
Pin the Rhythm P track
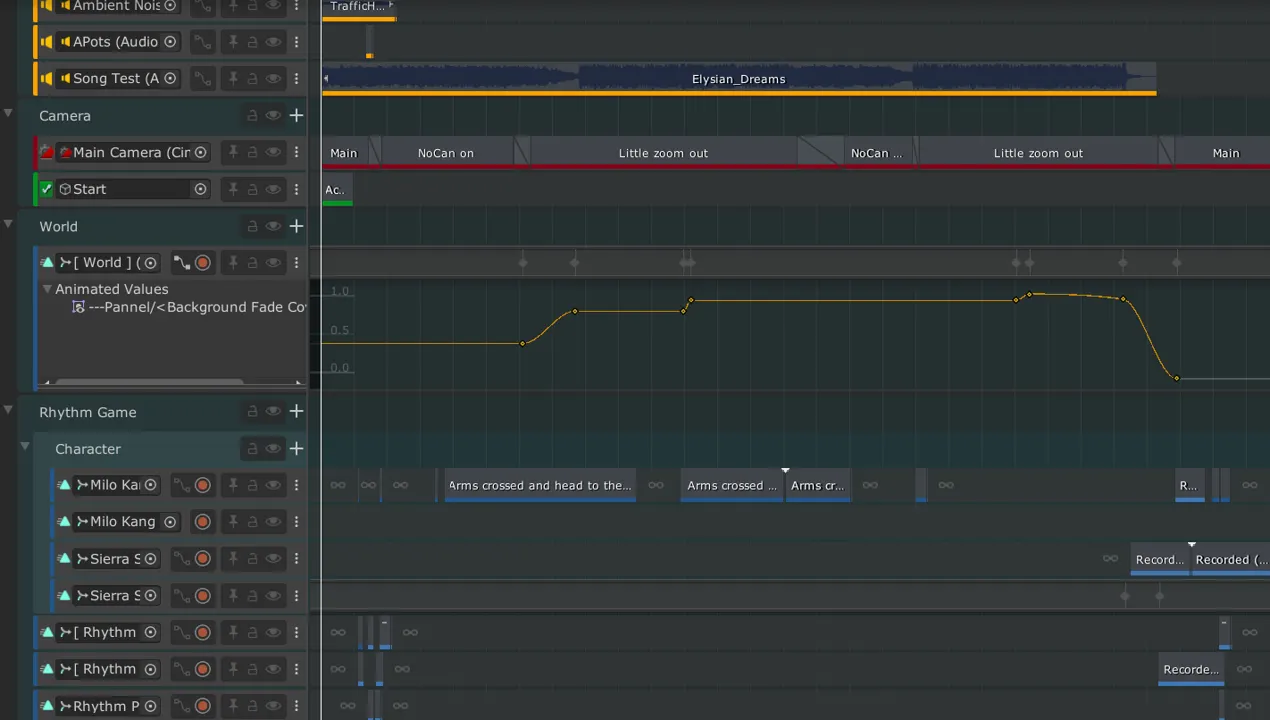pos(233,706)
